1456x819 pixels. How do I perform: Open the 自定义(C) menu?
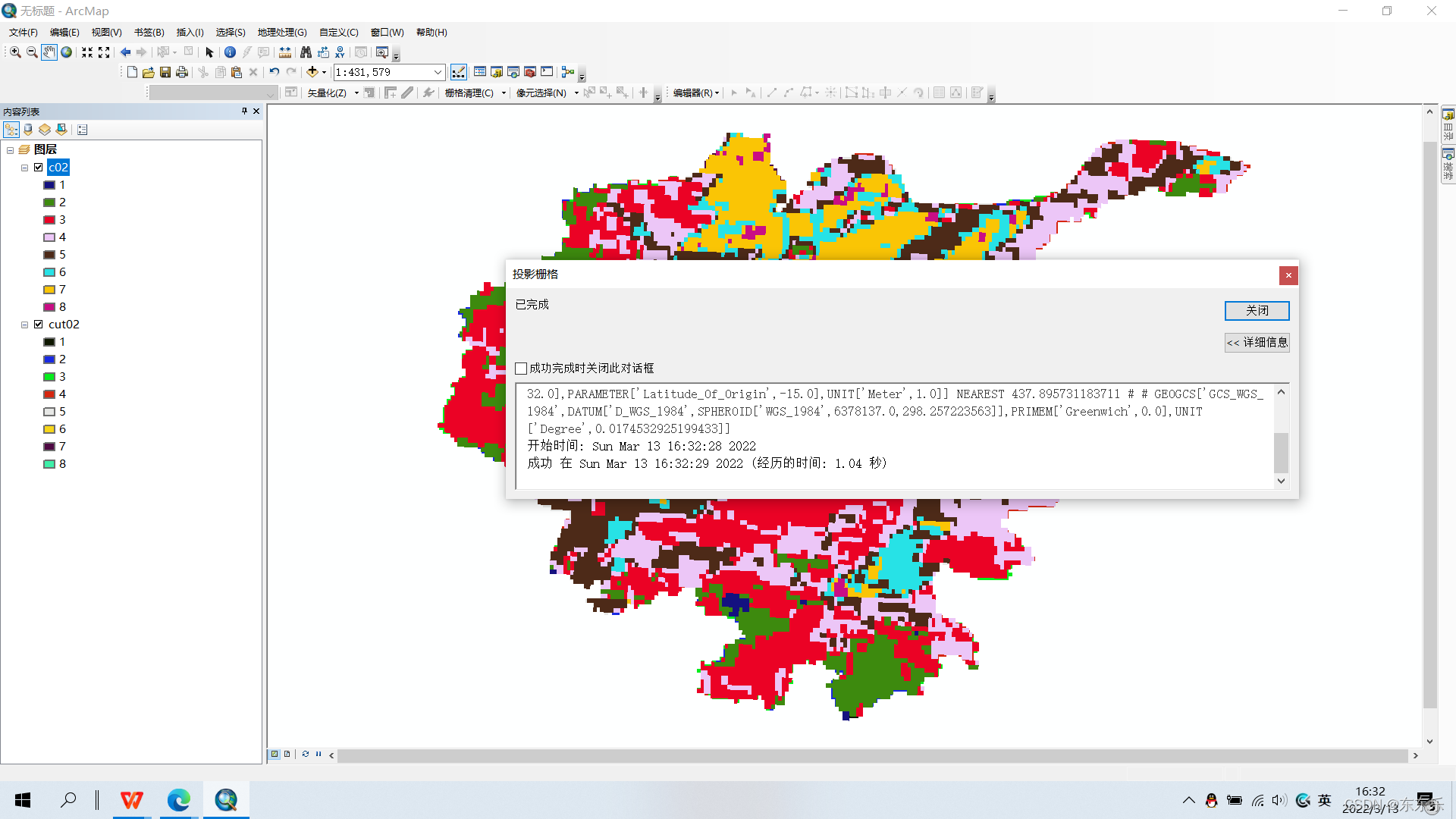coord(338,33)
